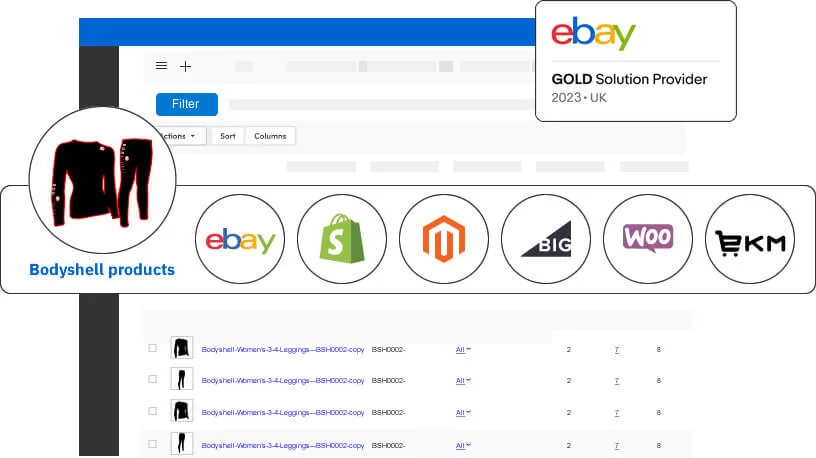This screenshot has width=816, height=458.
Task: Open the All dropdown in last row
Action: point(463,442)
